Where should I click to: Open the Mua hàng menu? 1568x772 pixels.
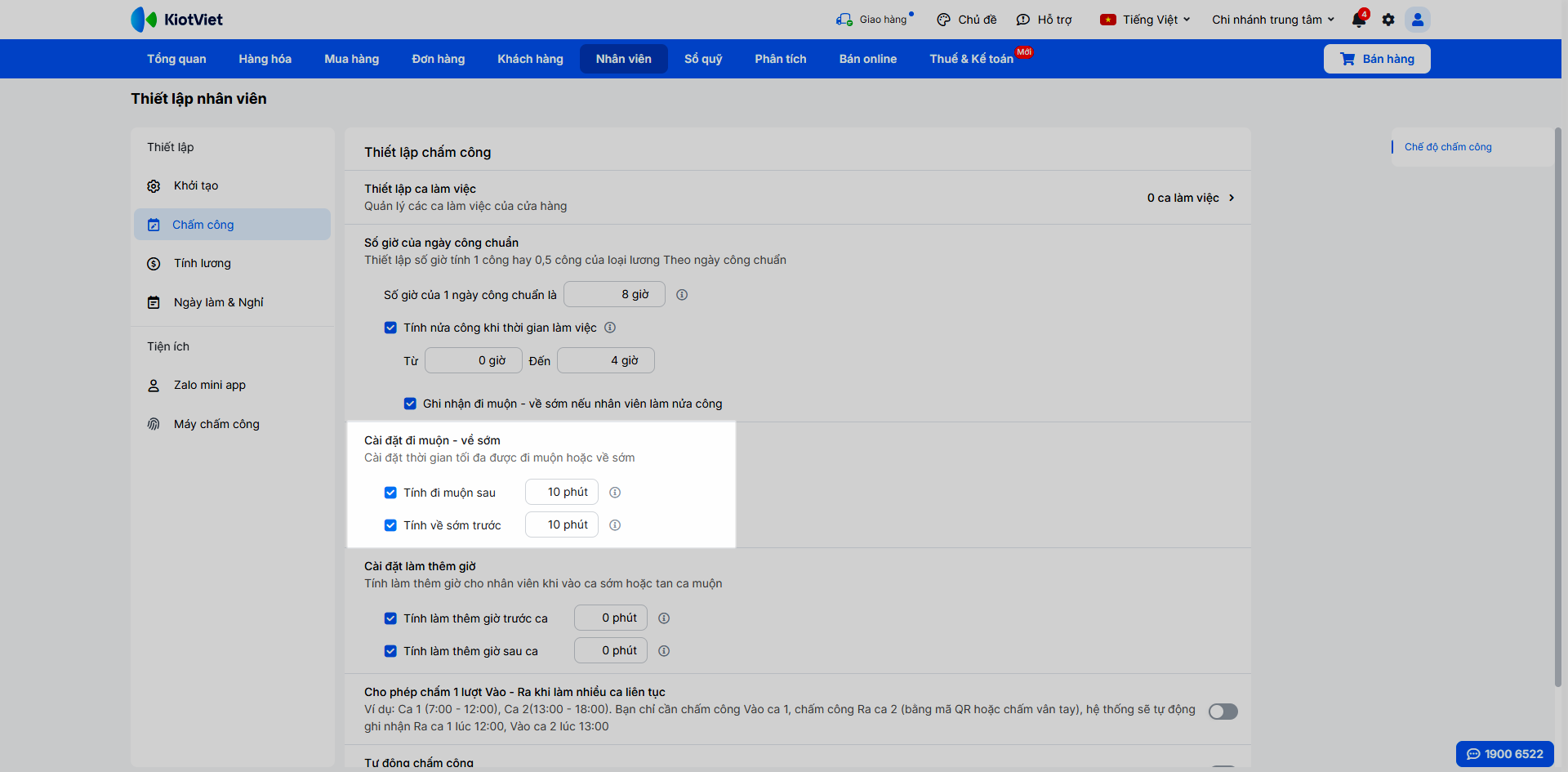(x=352, y=59)
